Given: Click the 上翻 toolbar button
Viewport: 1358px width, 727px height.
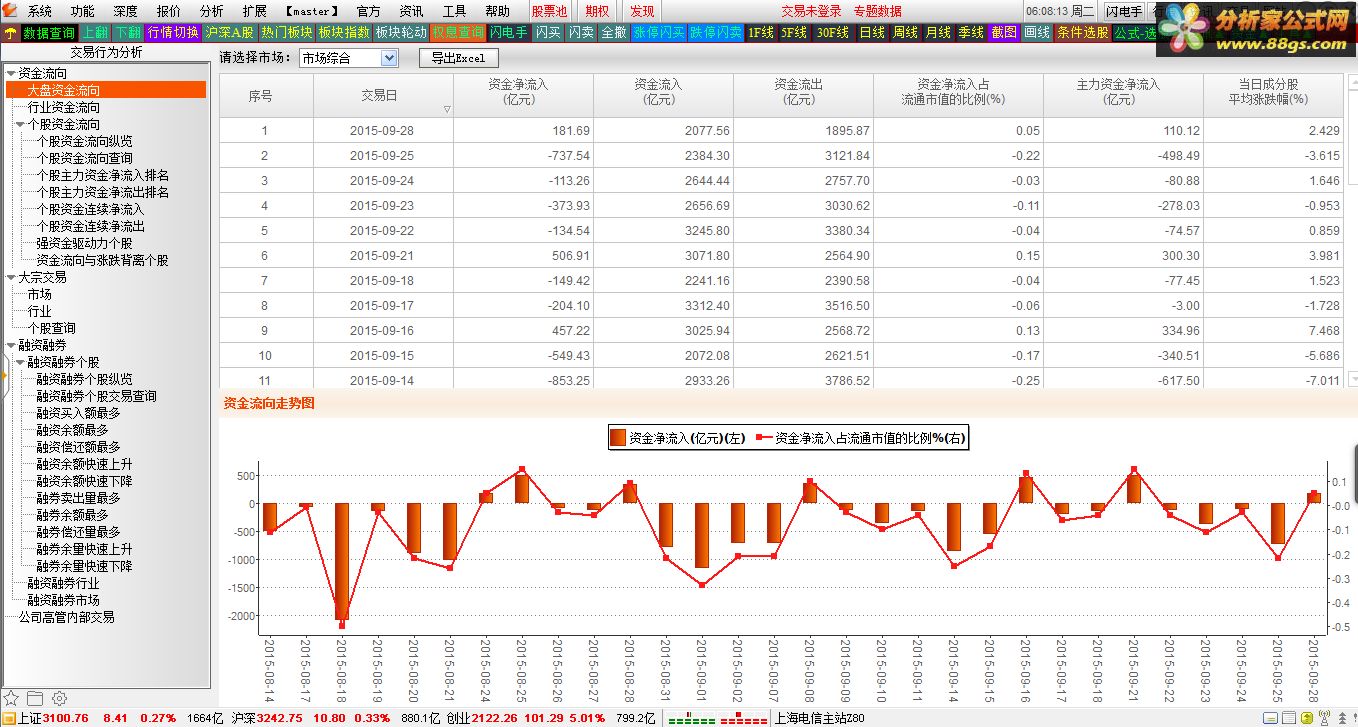Looking at the screenshot, I should pos(94,33).
